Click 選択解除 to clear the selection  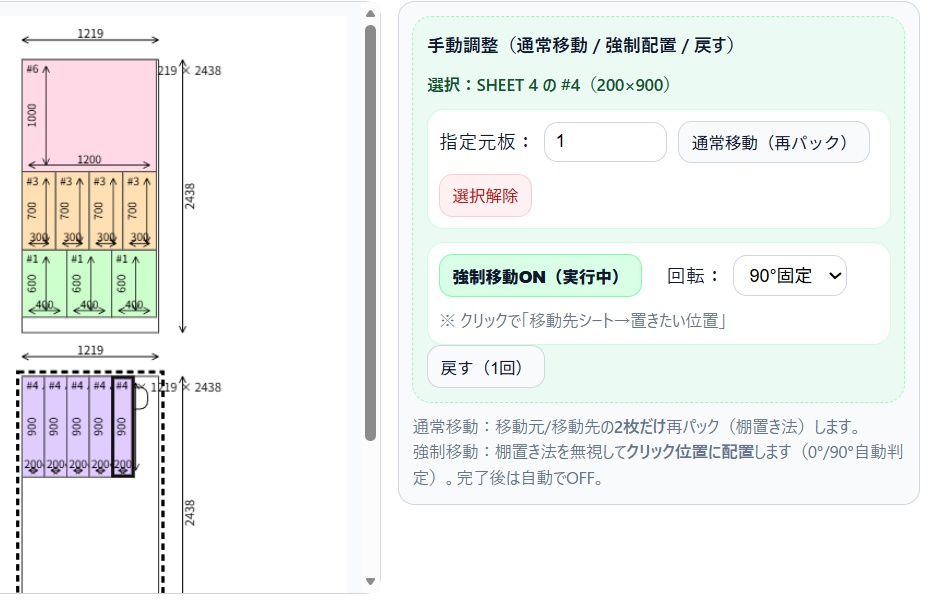(x=485, y=195)
